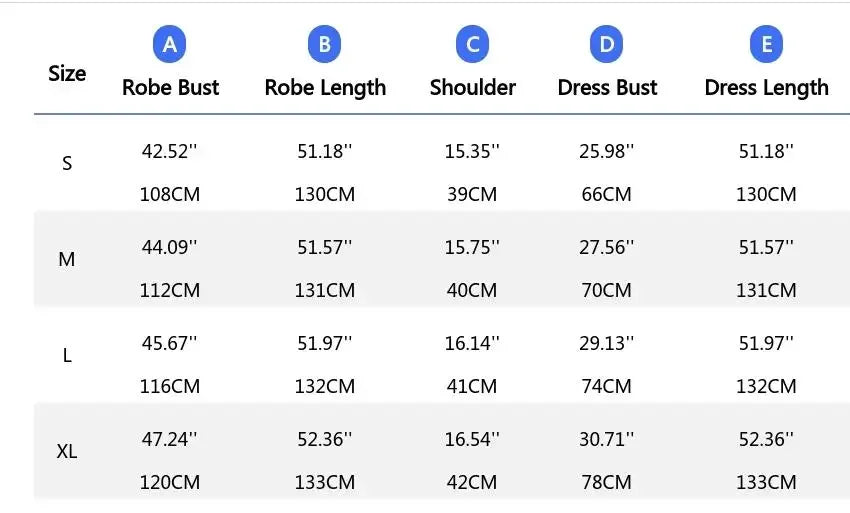Screen dimensions: 850x513
Task: Select the size XL row label
Action: pos(67,451)
